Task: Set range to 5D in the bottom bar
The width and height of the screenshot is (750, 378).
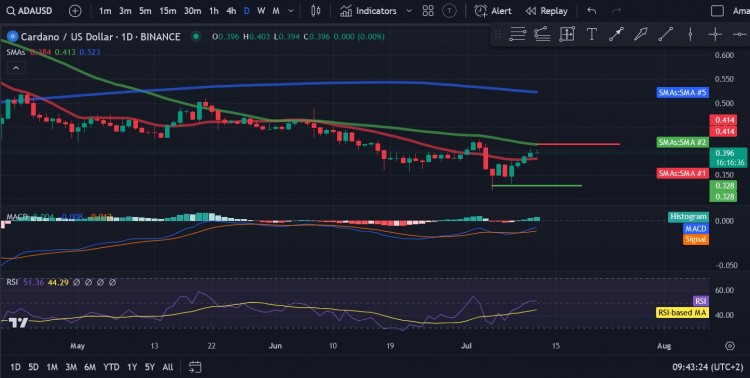Action: (33, 367)
